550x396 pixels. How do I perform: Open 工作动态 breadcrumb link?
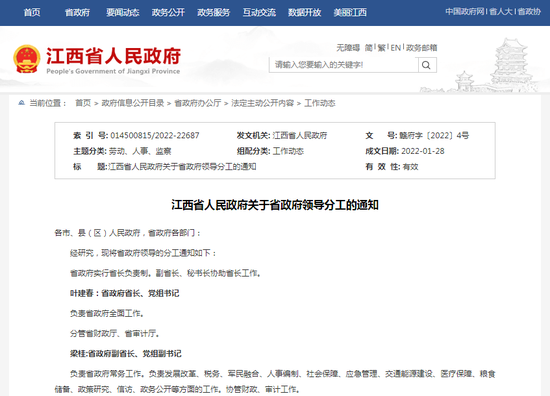point(320,103)
